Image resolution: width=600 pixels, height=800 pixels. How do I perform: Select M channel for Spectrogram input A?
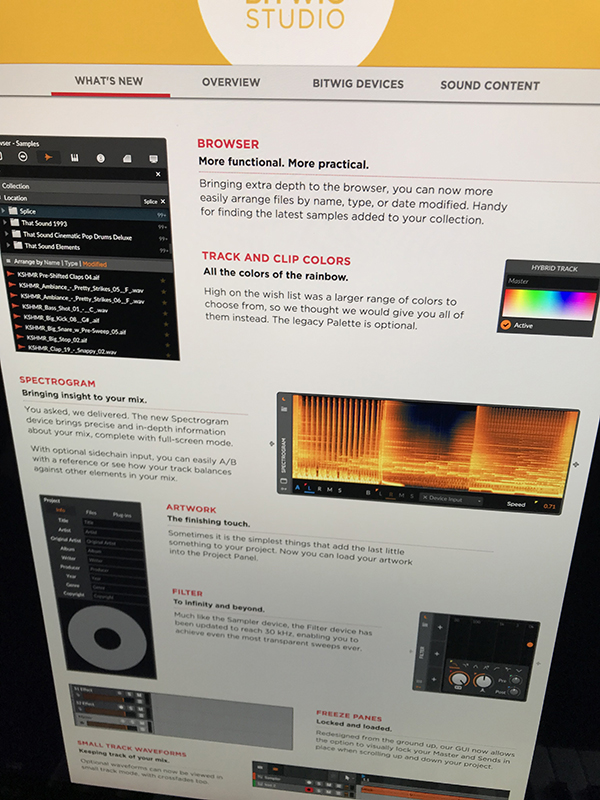click(x=330, y=489)
